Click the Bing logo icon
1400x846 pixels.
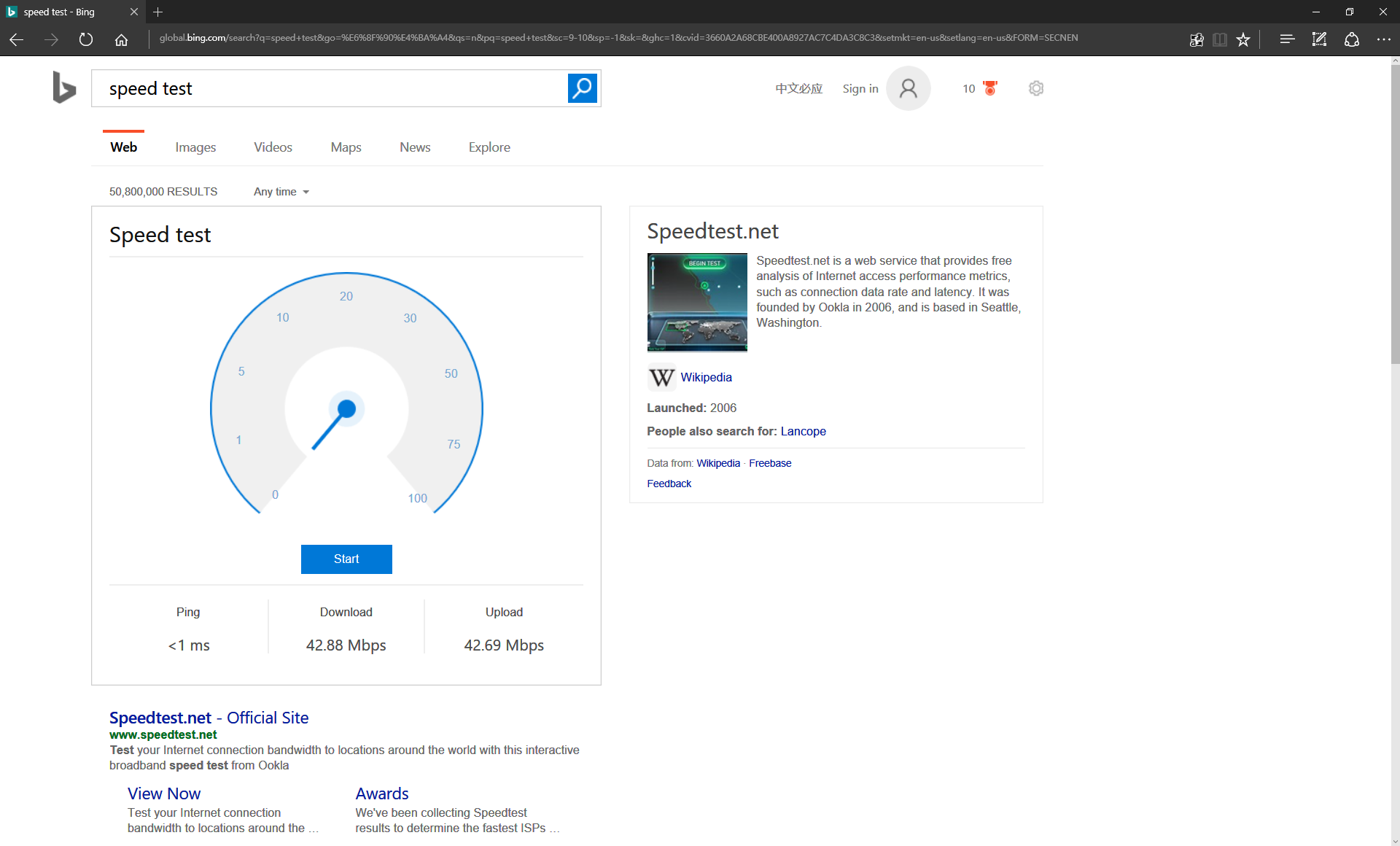64,88
